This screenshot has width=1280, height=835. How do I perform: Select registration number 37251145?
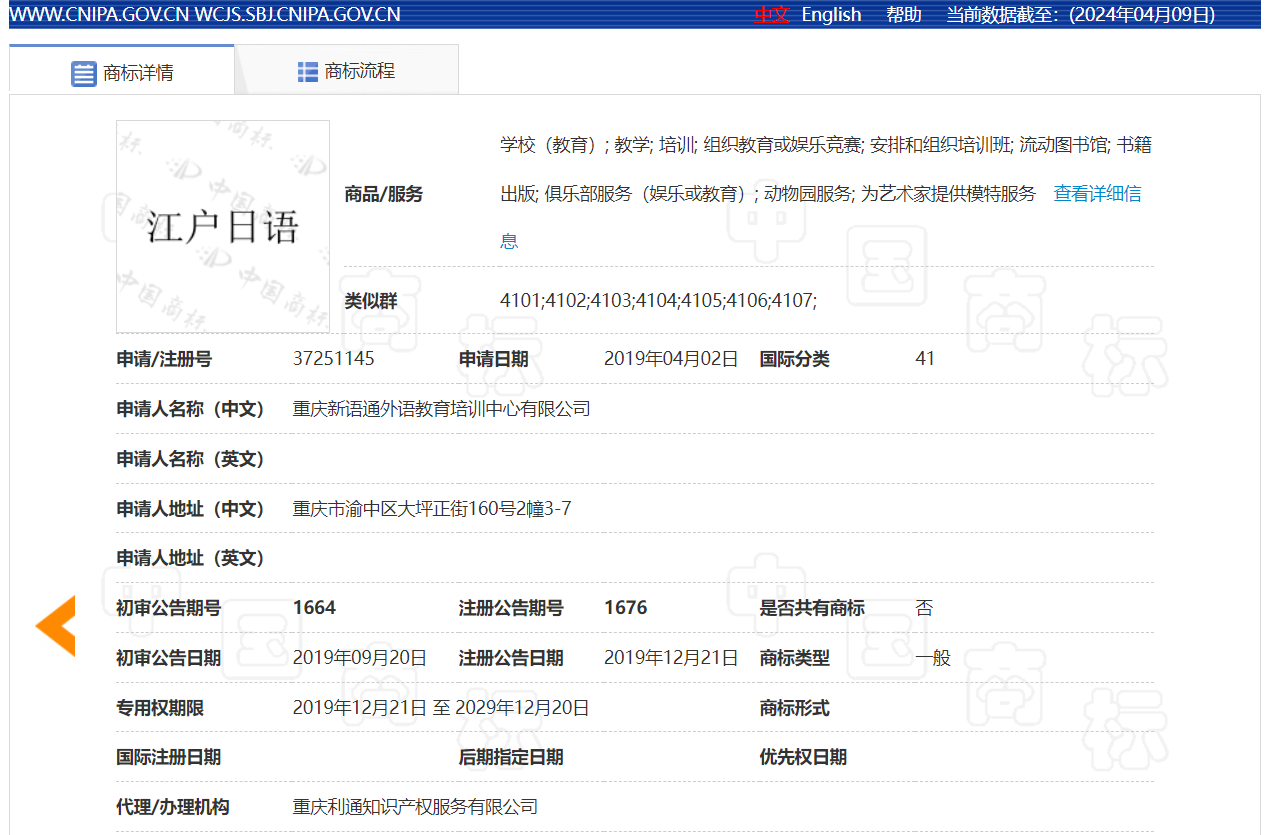[334, 358]
